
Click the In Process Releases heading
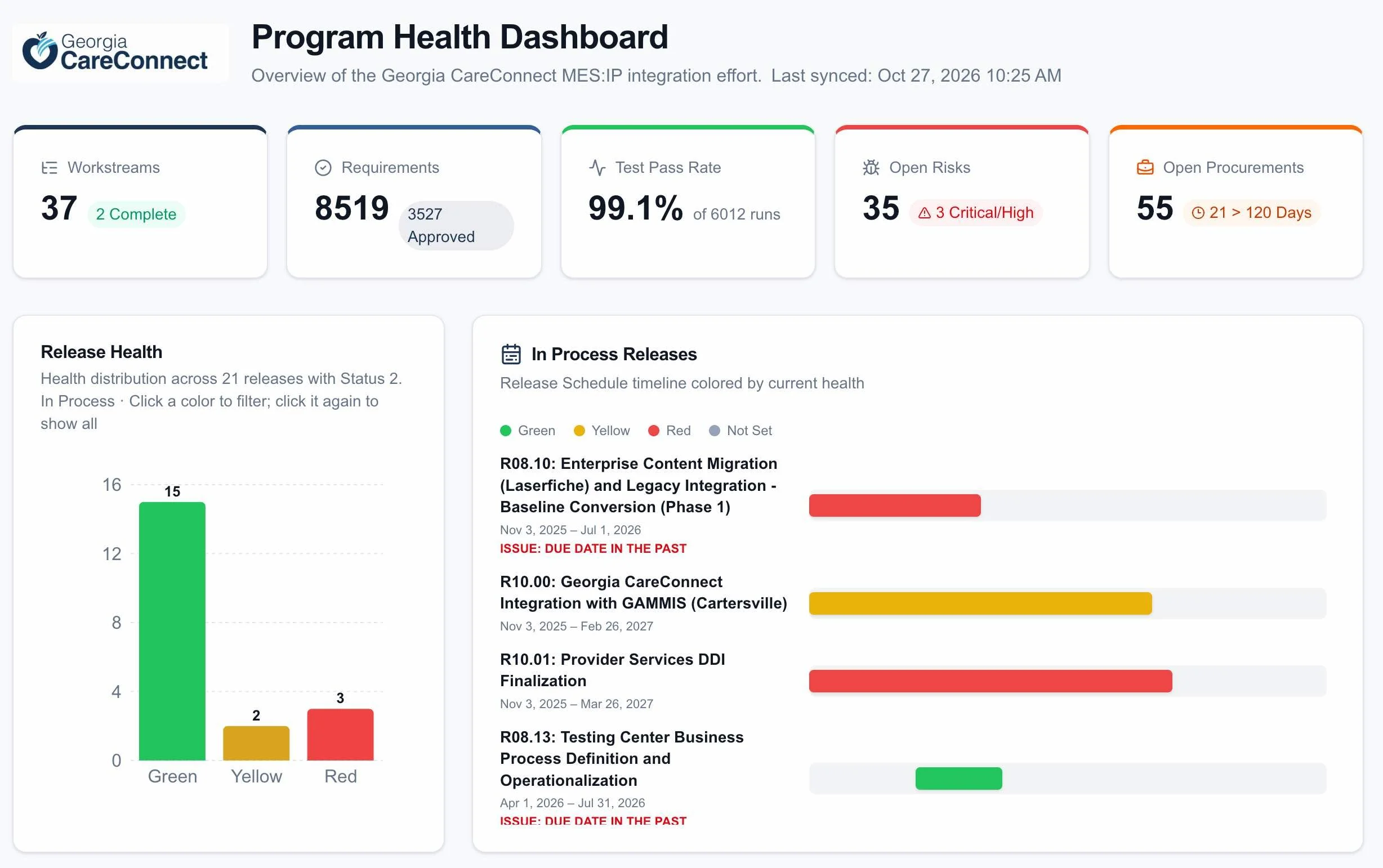(614, 354)
